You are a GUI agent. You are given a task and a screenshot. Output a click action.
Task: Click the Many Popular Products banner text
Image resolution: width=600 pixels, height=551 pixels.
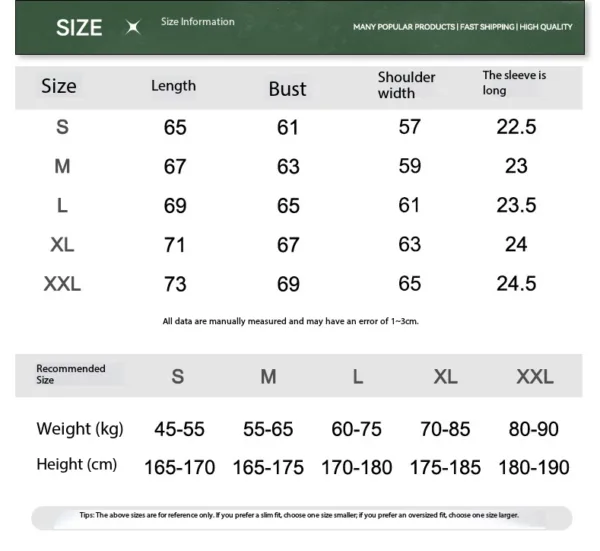point(462,27)
